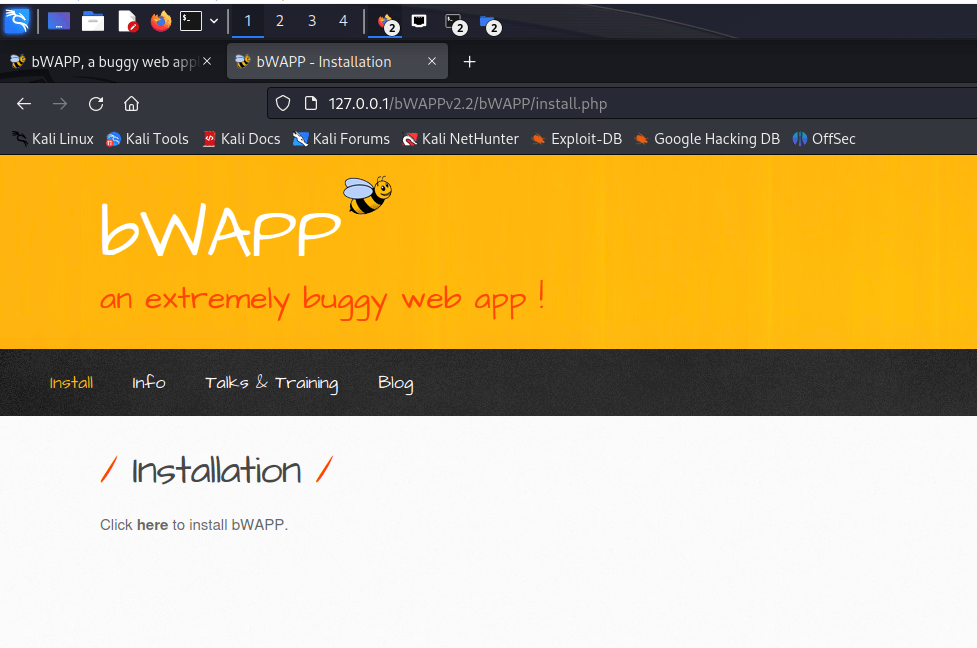Open the Google Hacking DB bookmark

click(x=706, y=139)
